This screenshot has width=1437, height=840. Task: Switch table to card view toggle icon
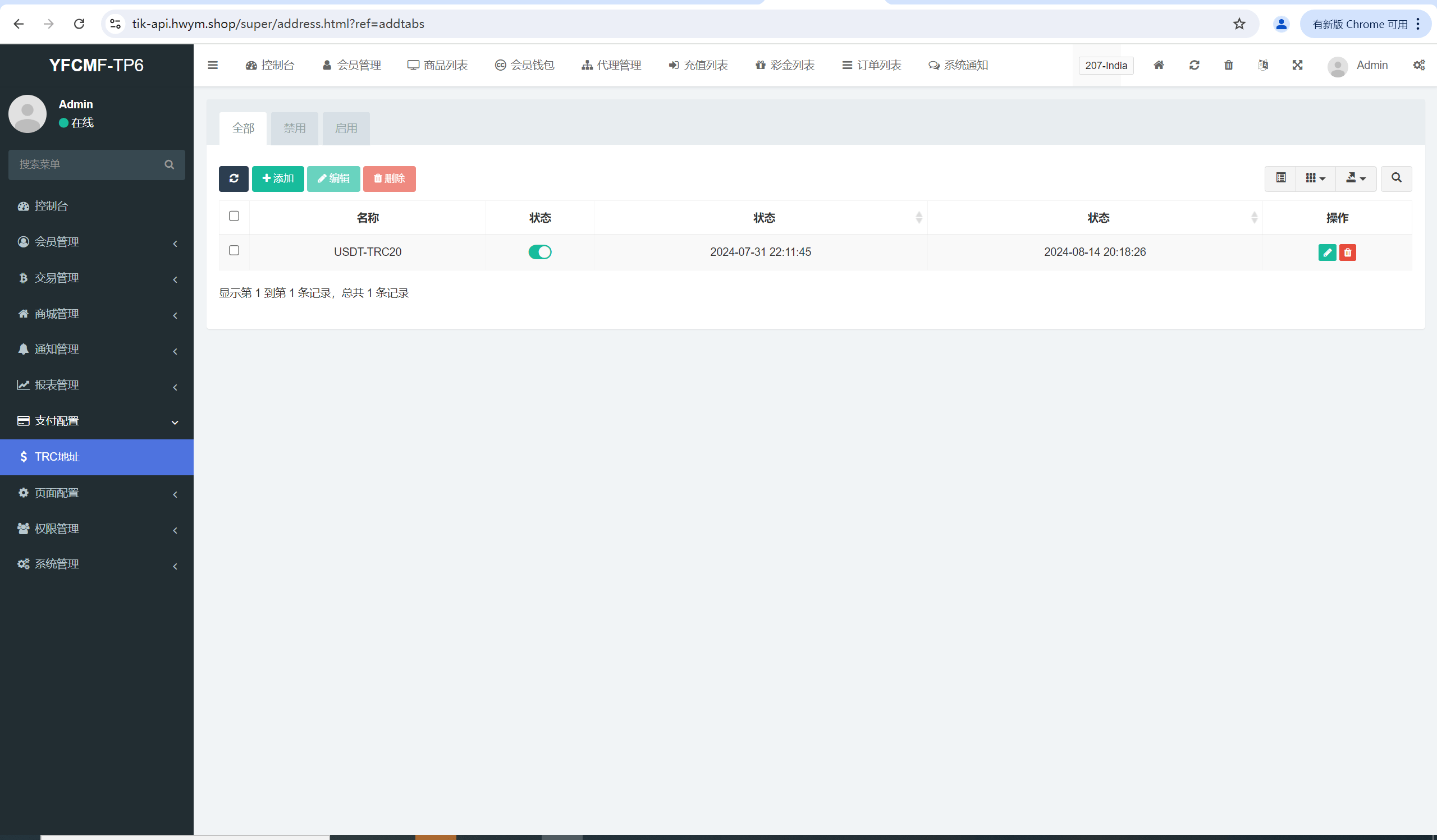point(1280,178)
